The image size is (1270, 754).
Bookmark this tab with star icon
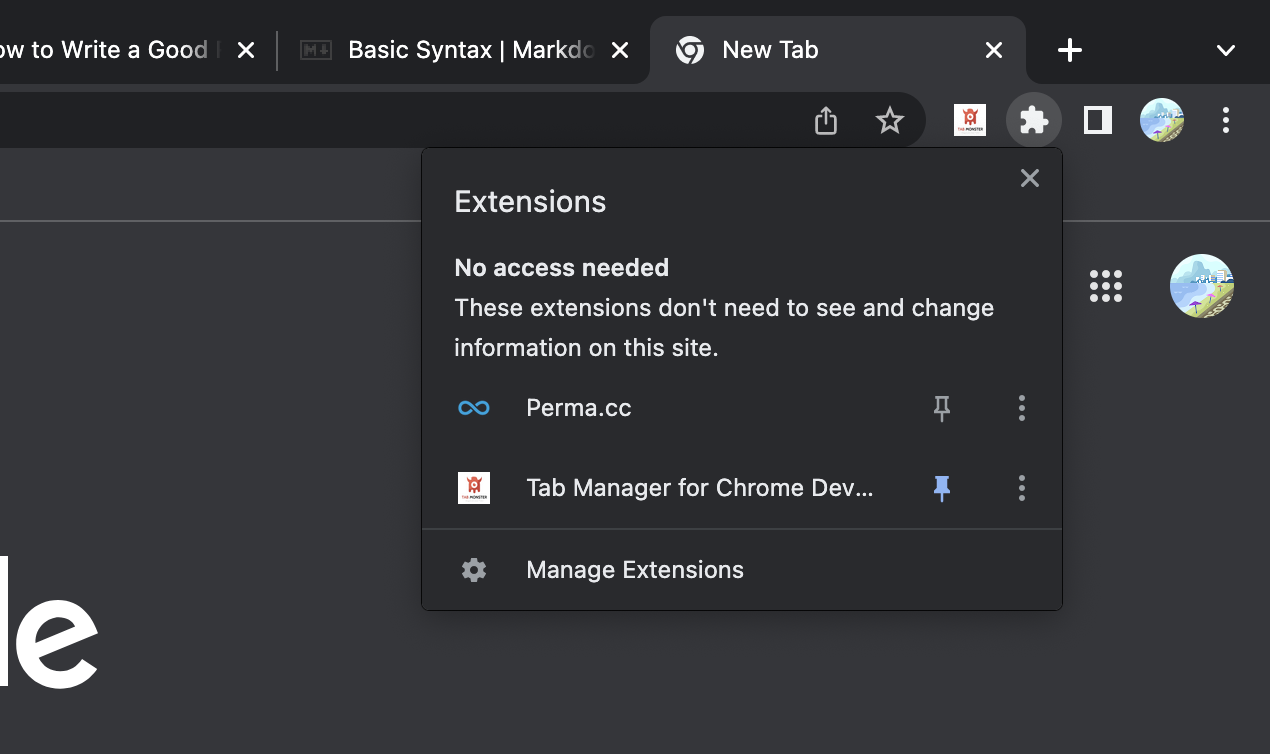(x=889, y=121)
